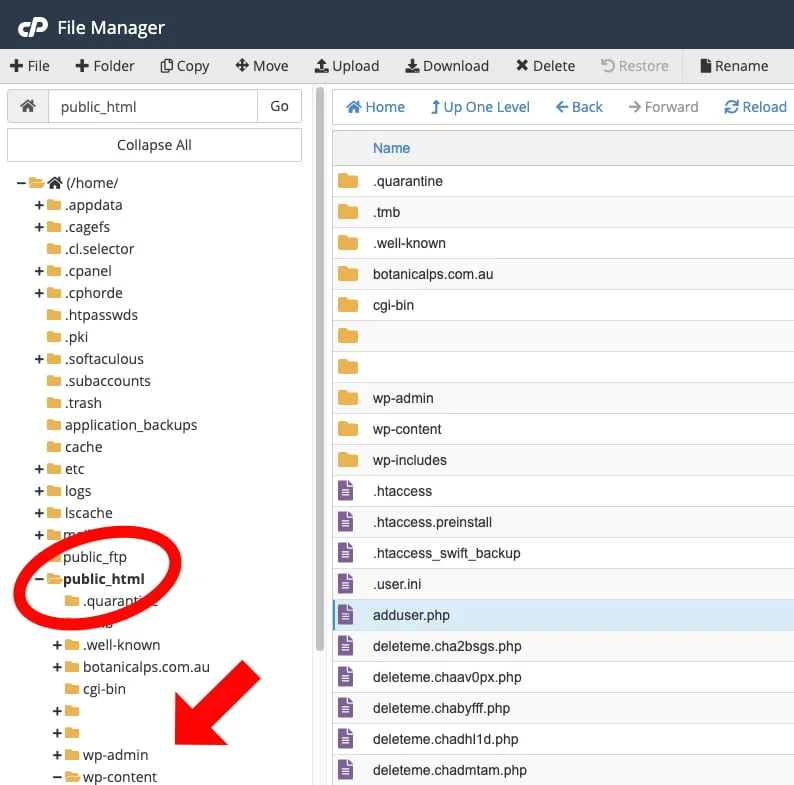
Task: Select wp-content folder icon in file list
Action: point(348,429)
